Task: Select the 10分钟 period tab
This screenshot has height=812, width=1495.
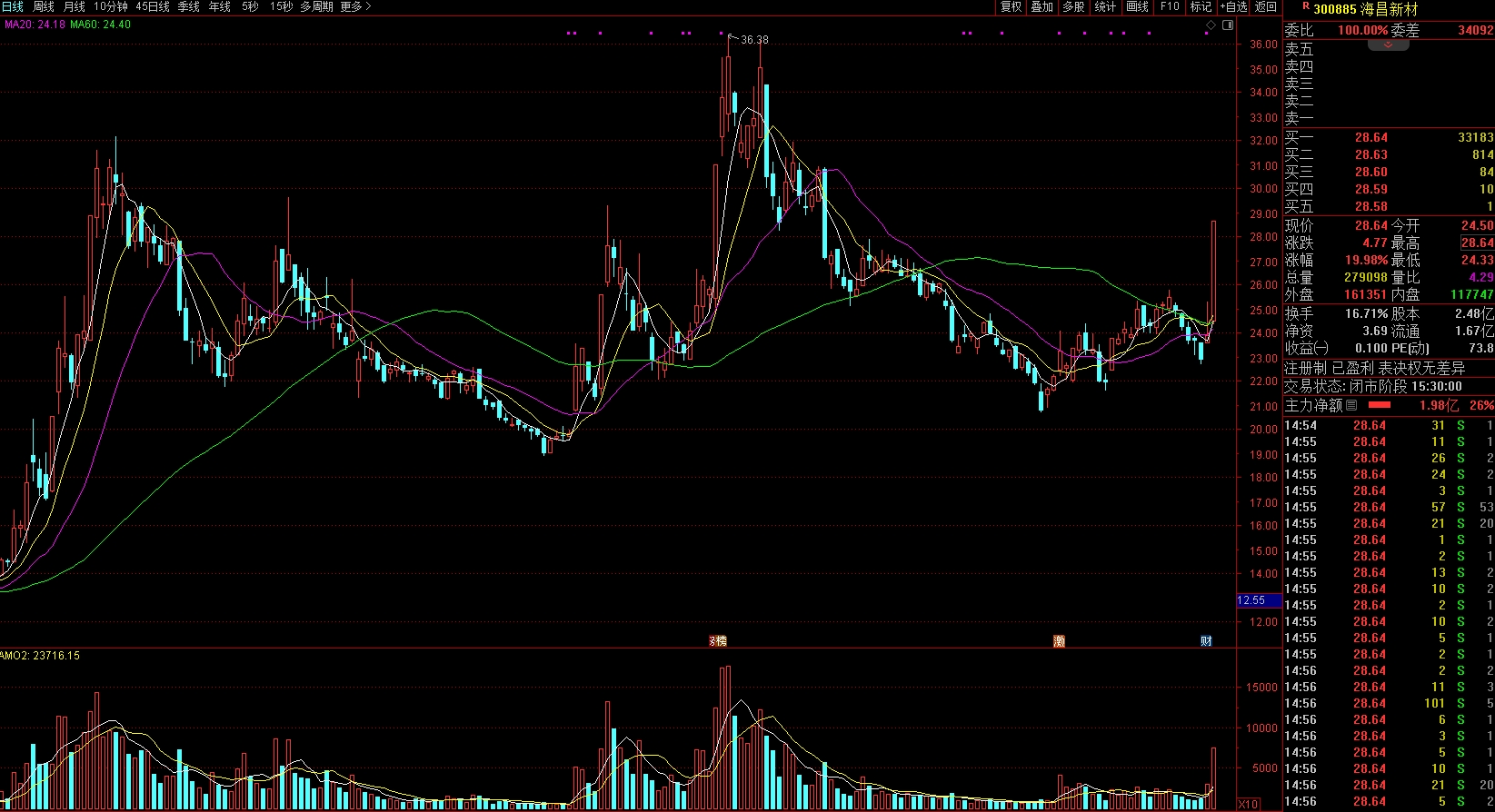Action: click(111, 6)
